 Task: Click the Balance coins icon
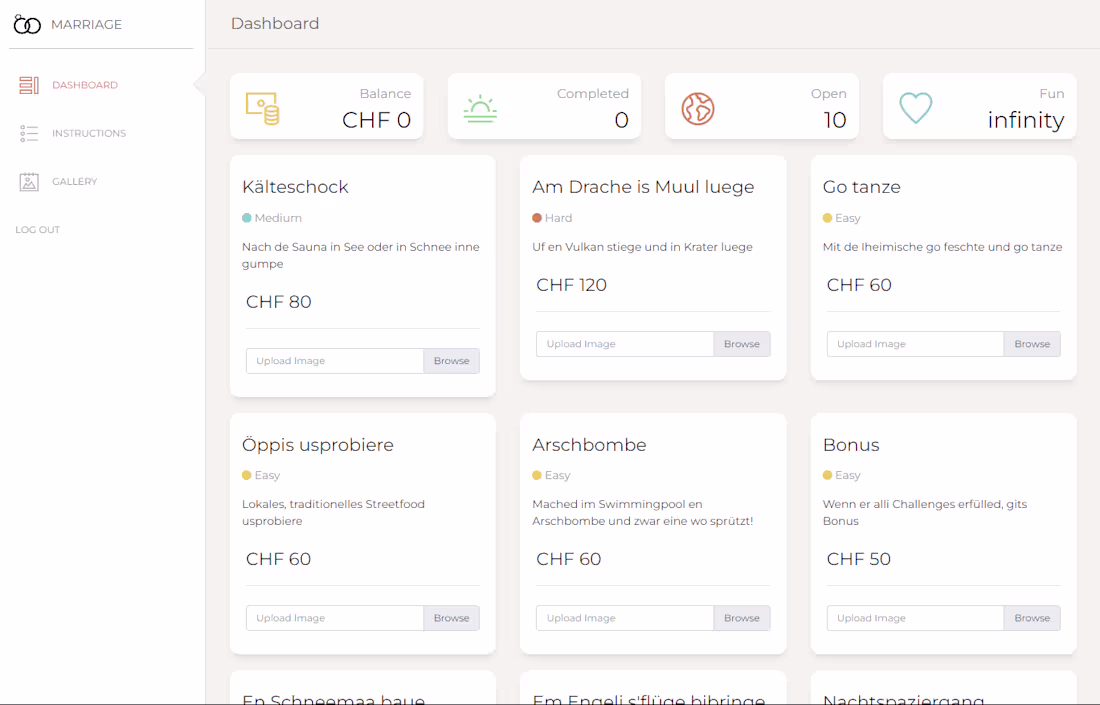(262, 108)
